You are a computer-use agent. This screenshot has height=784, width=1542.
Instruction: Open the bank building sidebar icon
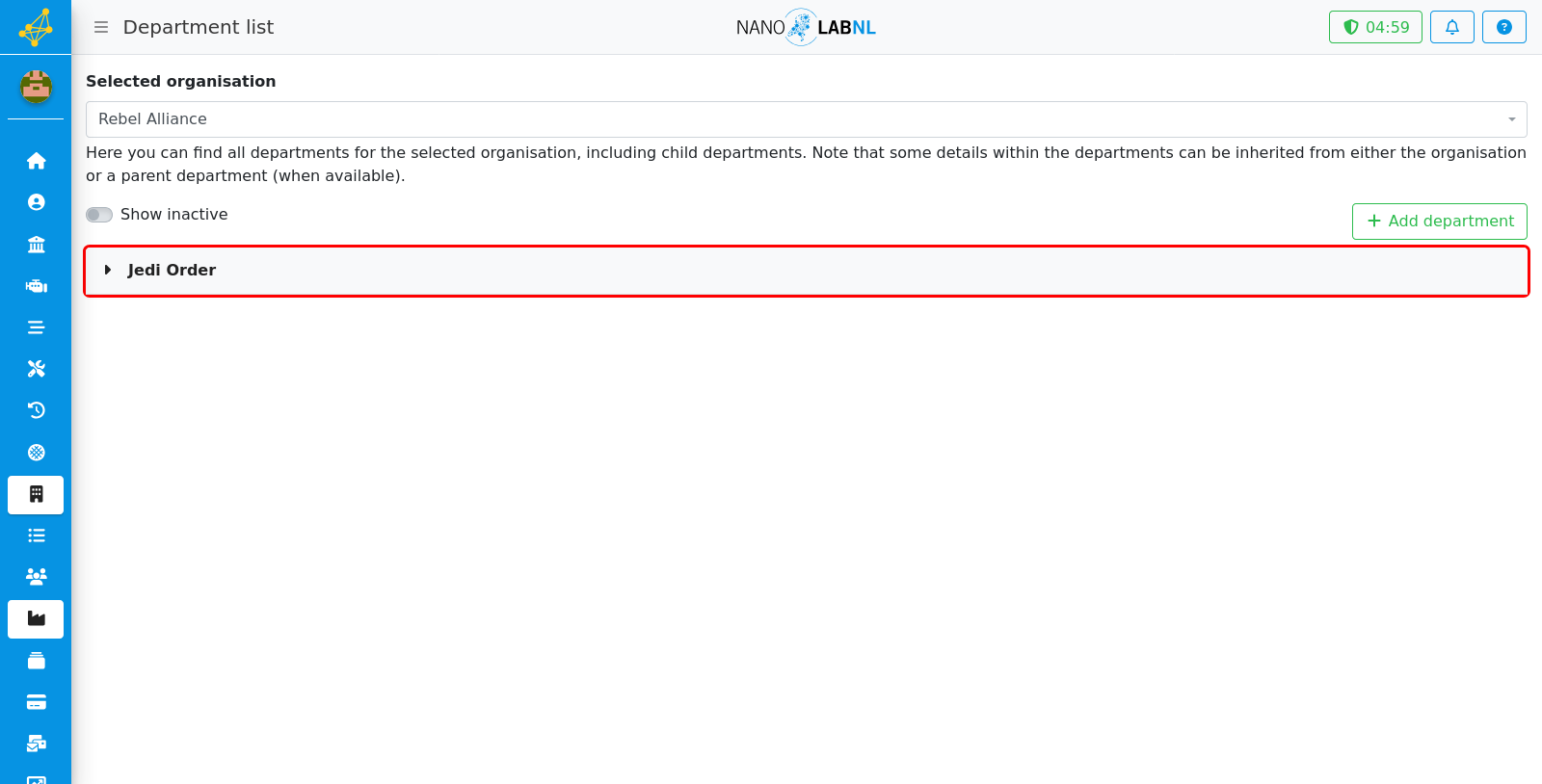tap(36, 245)
